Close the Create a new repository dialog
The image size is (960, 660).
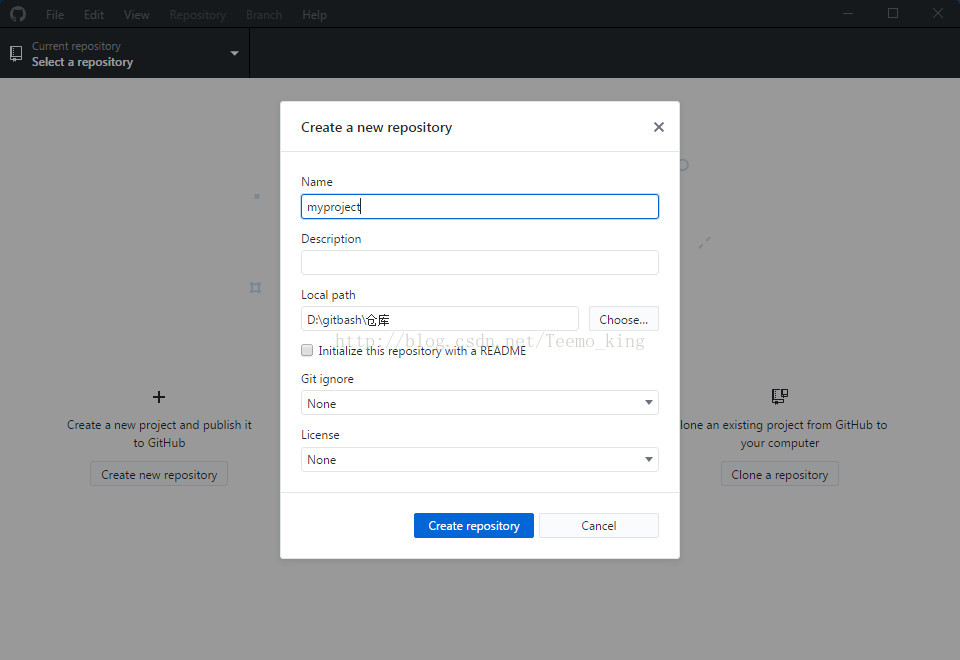[x=659, y=127]
